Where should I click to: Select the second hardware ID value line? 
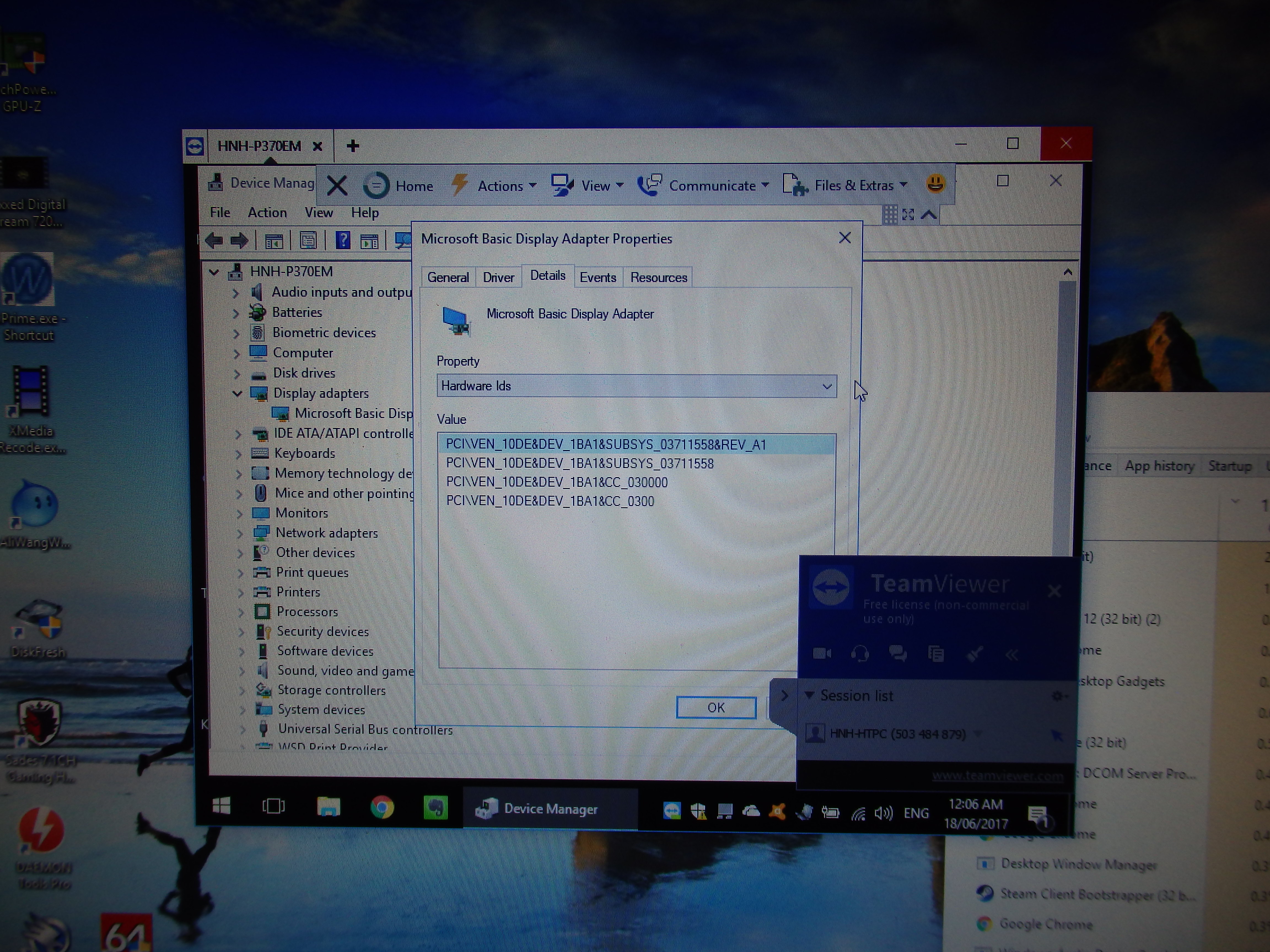point(579,464)
